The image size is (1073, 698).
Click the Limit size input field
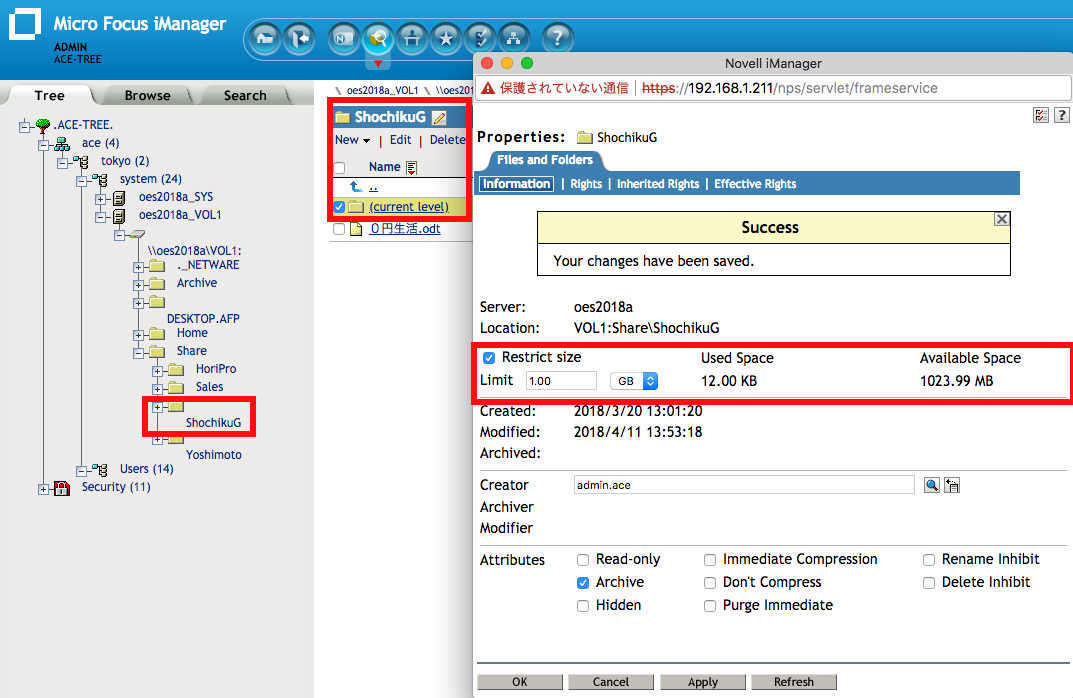561,381
